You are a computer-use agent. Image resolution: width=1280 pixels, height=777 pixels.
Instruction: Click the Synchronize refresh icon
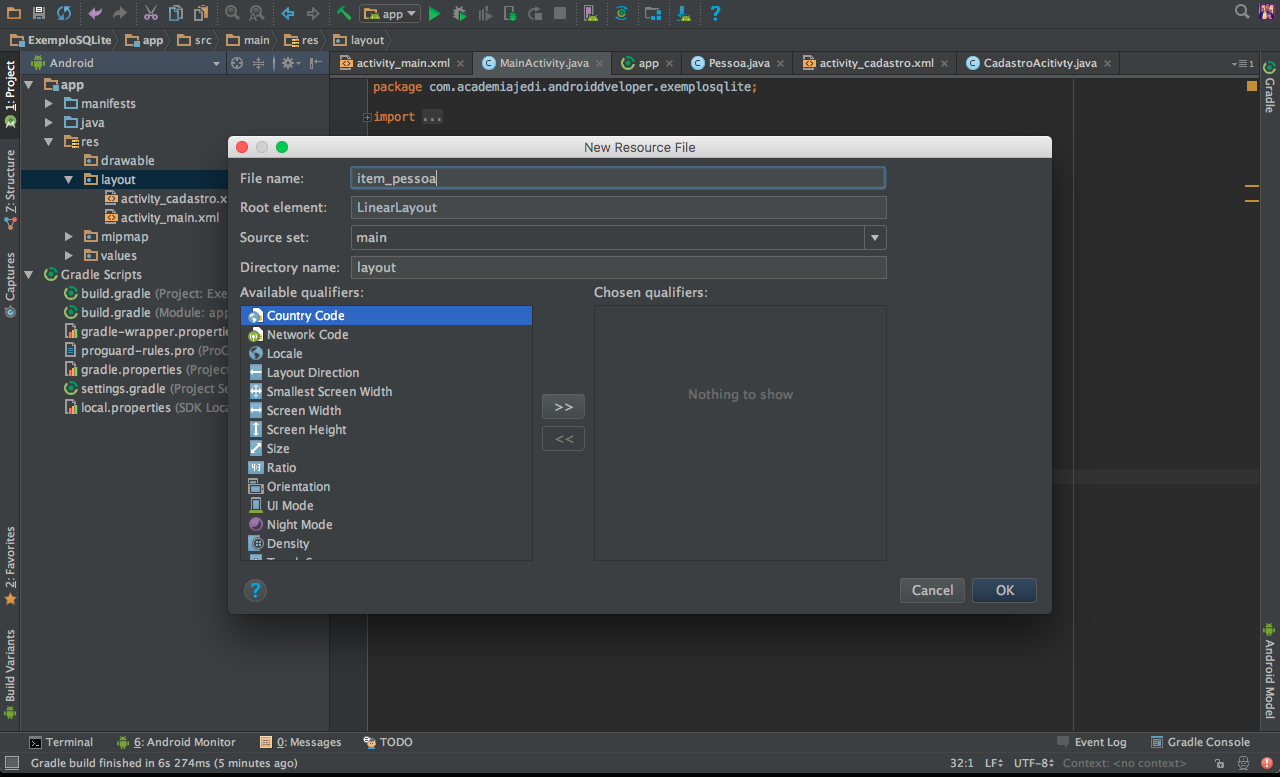tap(64, 13)
